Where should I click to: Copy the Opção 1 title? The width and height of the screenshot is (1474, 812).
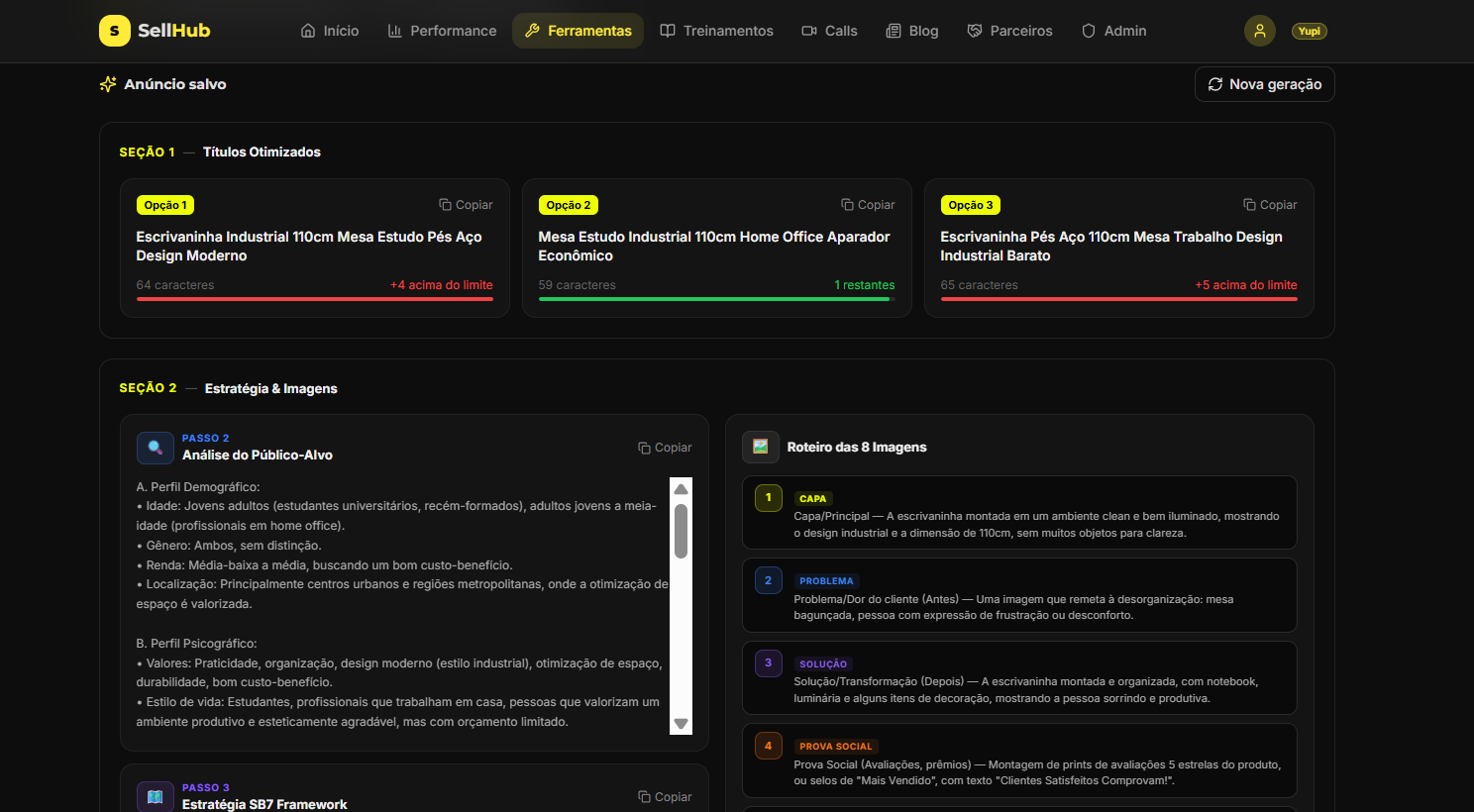point(466,205)
